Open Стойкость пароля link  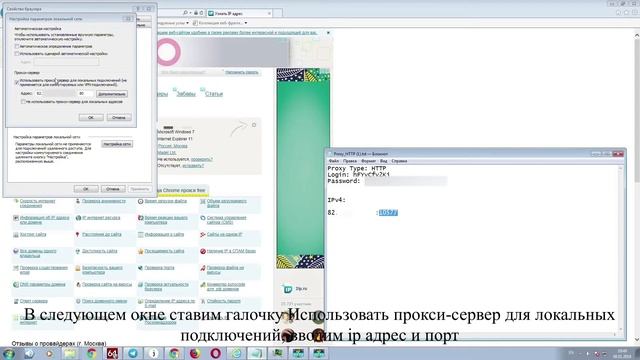click(x=224, y=301)
